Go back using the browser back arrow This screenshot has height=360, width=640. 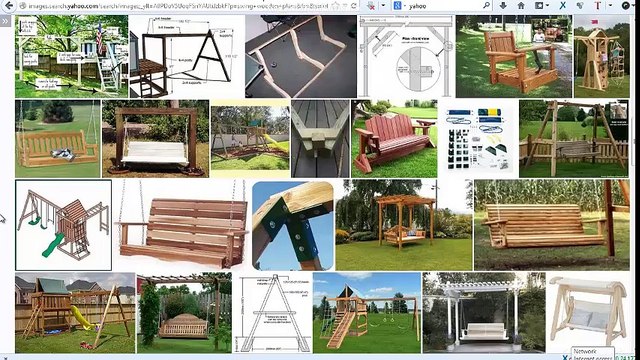(9, 6)
